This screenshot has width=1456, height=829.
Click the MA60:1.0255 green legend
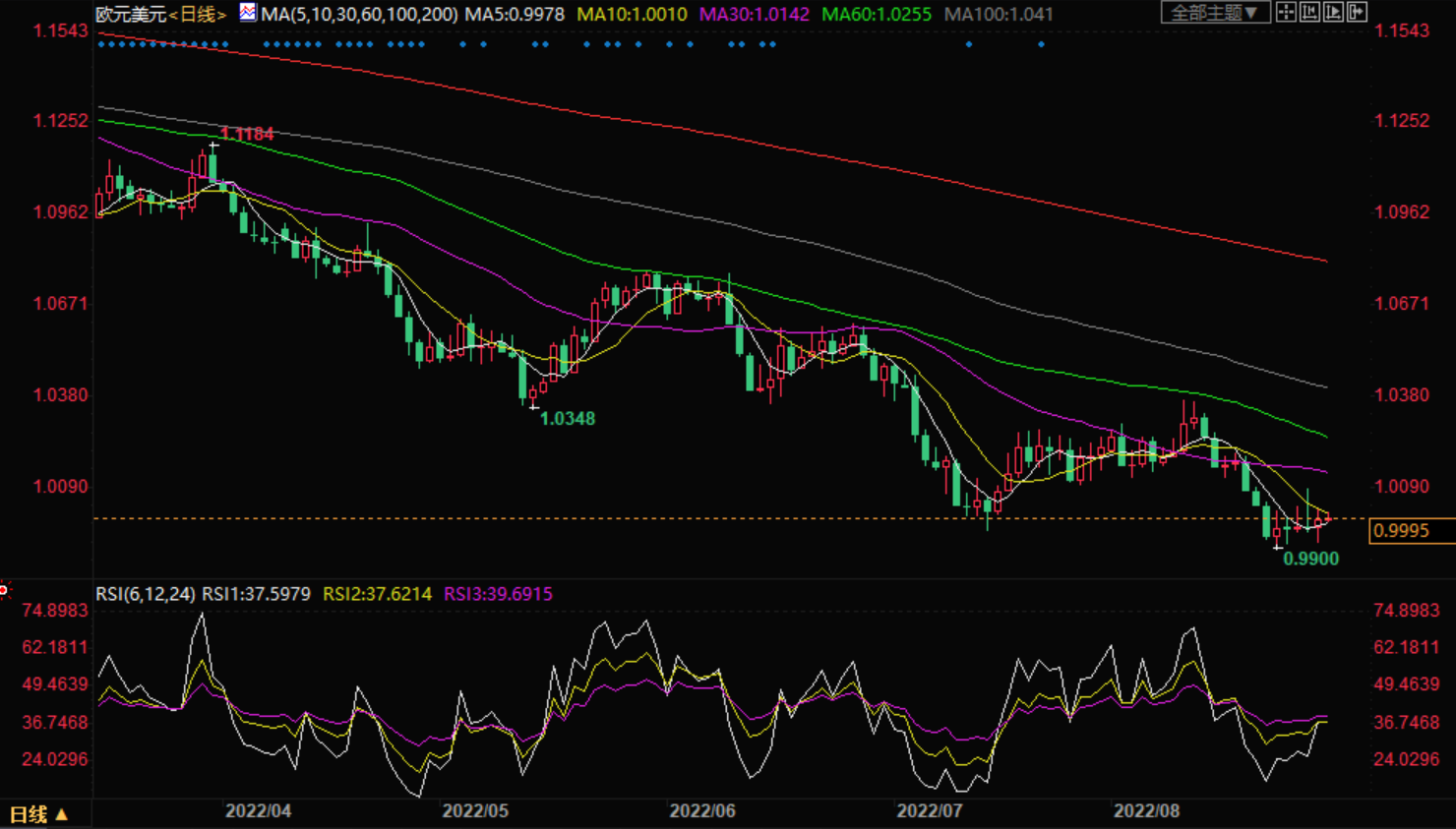pyautogui.click(x=877, y=14)
